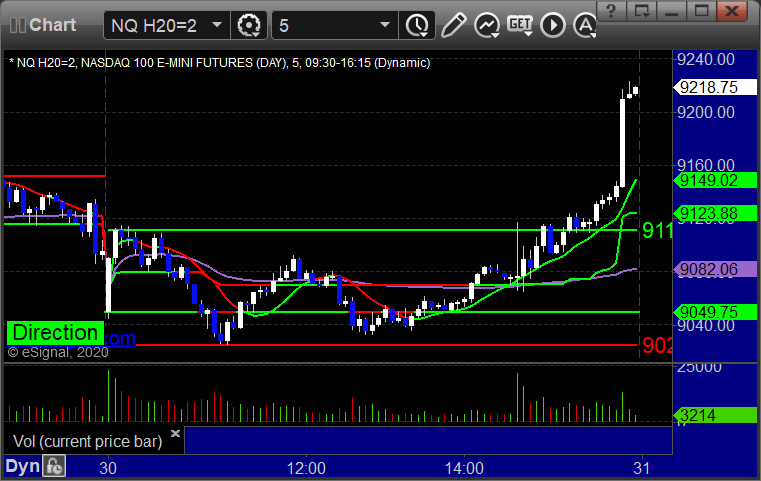Open the symbol settings gear icon
Viewport: 761px width, 481px height.
[249, 24]
